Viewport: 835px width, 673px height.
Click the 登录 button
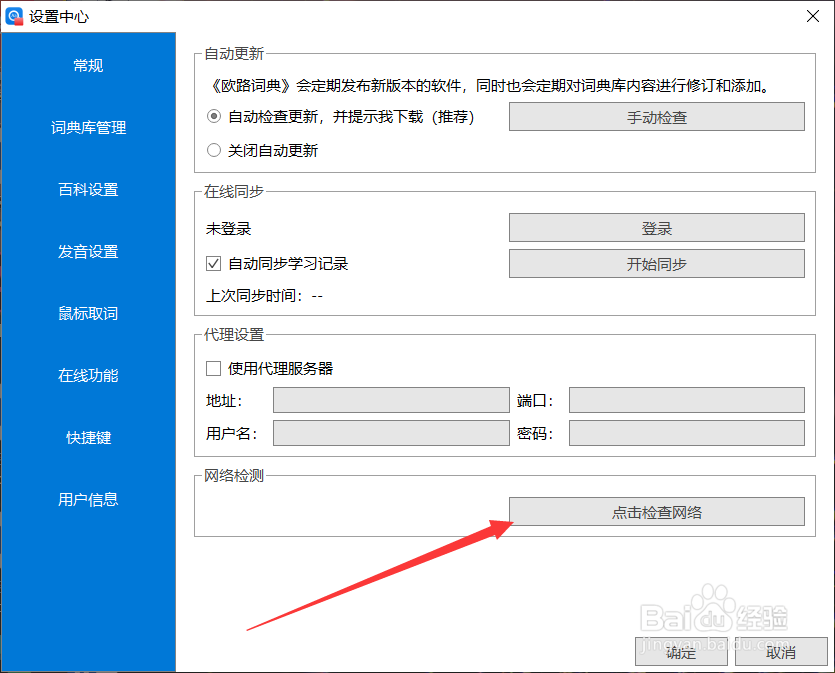[657, 228]
